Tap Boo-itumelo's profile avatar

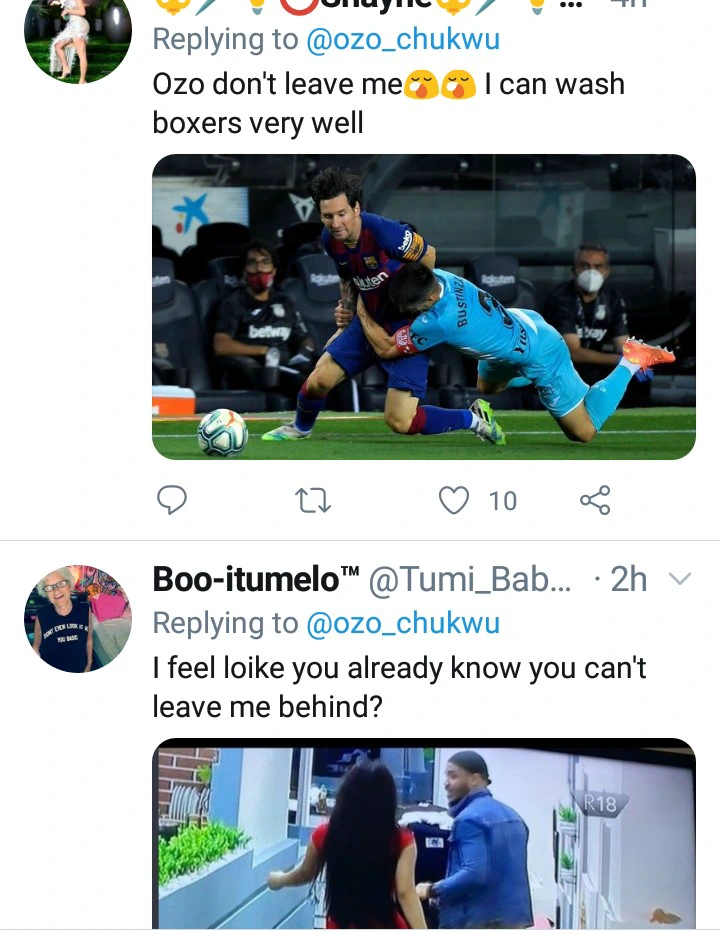(x=78, y=619)
